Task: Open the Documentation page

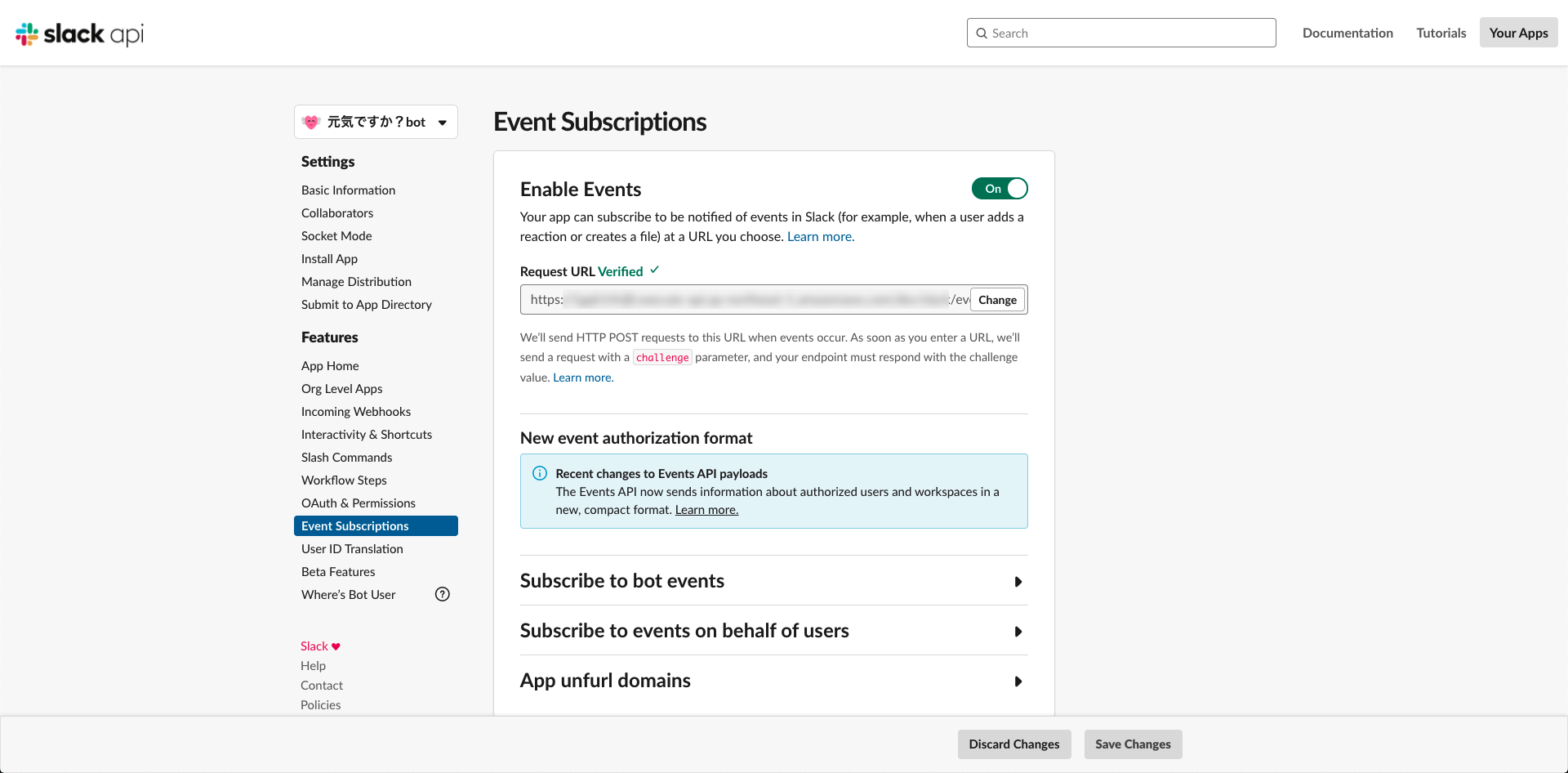Action: coord(1347,33)
